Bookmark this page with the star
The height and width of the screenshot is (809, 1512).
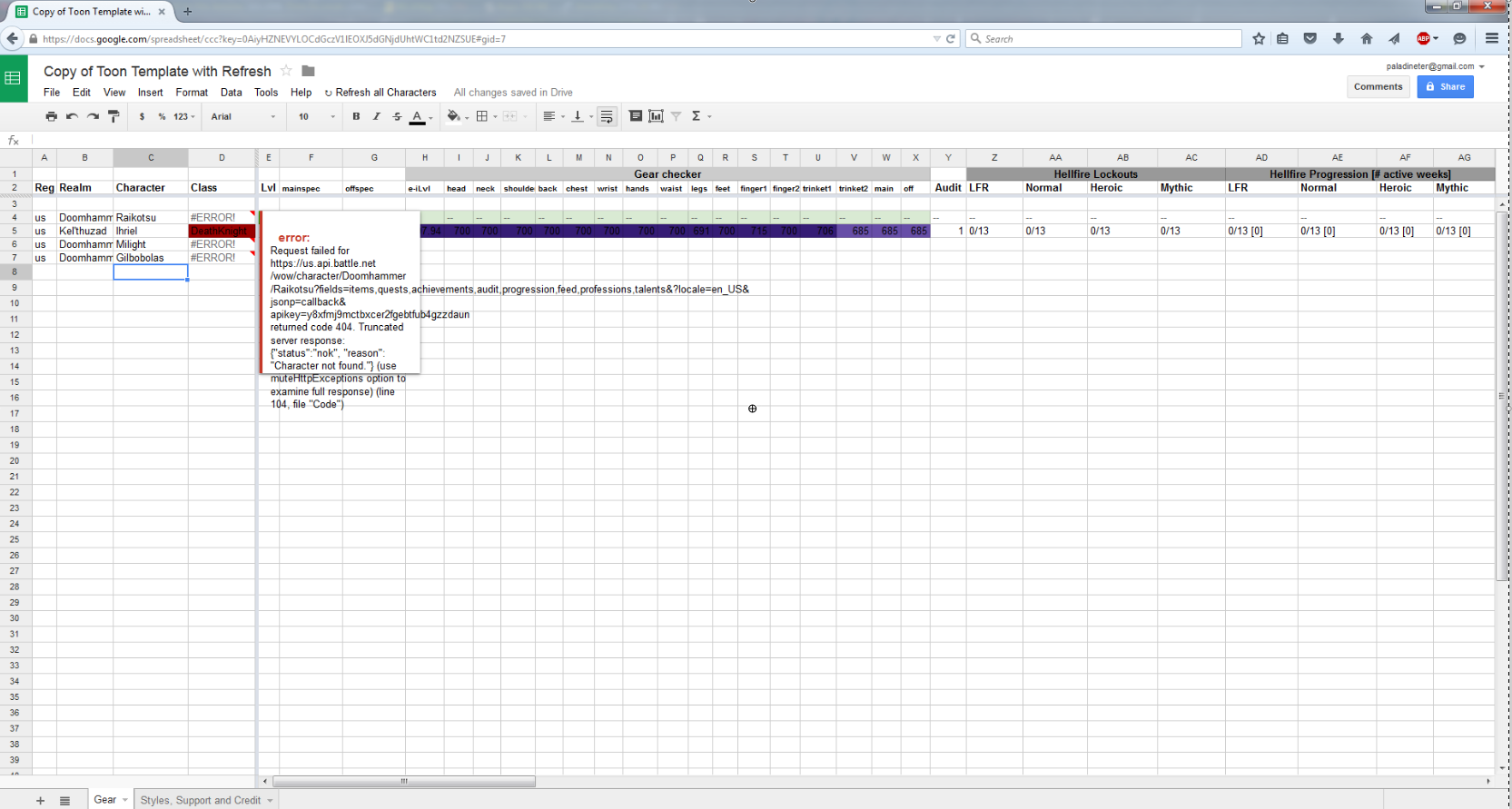click(1259, 39)
